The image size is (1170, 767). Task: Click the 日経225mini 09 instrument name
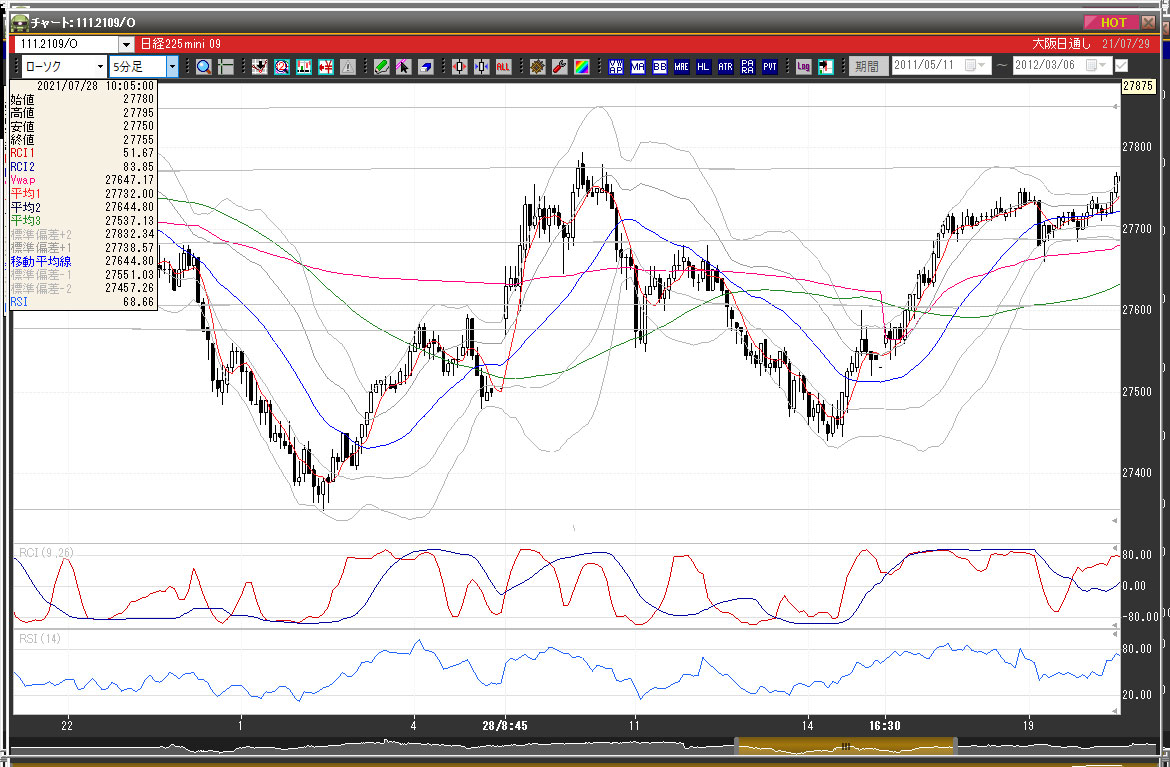pos(181,44)
